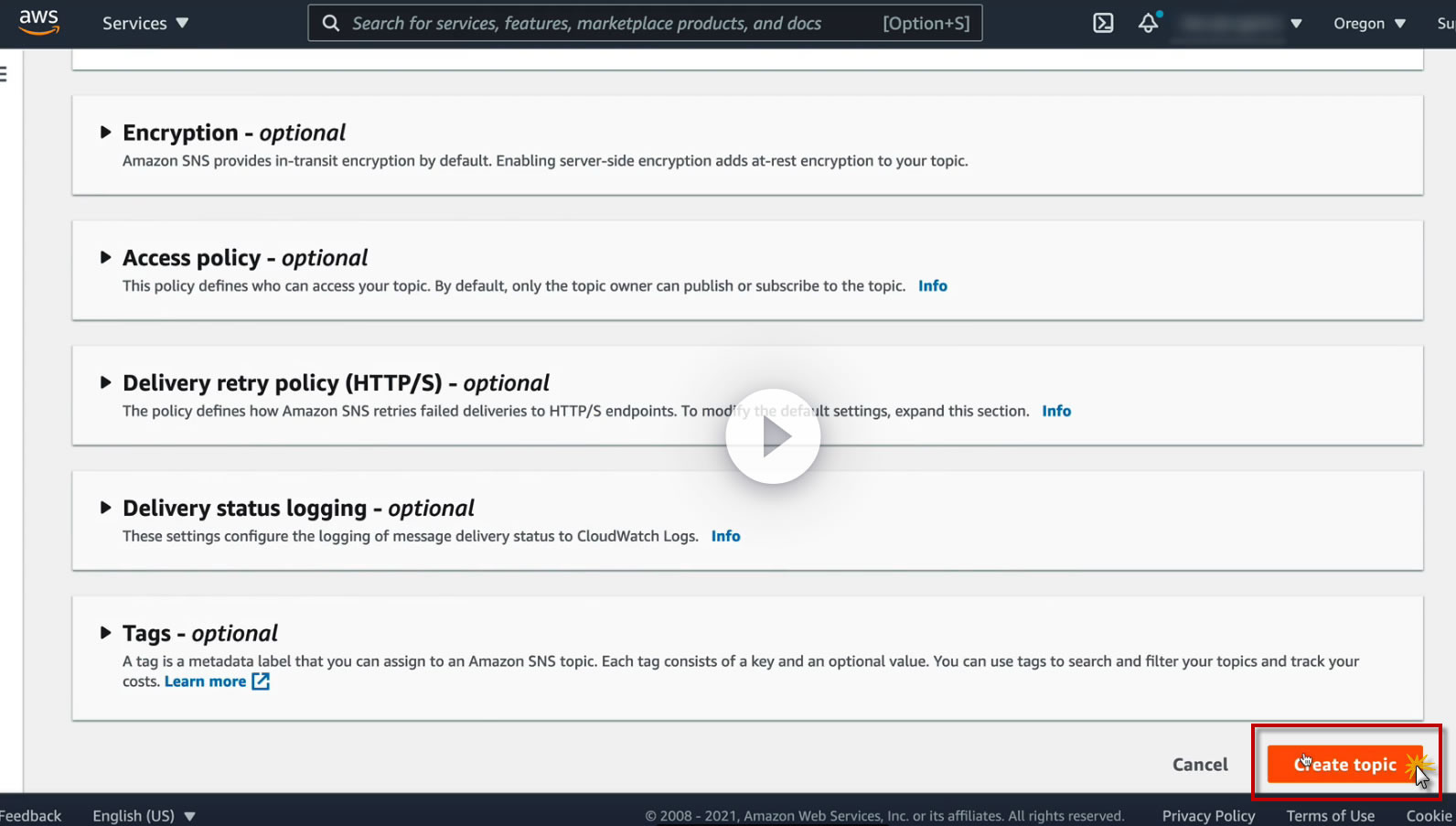Expand the Access policy section
The height and width of the screenshot is (826, 1456).
coord(106,258)
